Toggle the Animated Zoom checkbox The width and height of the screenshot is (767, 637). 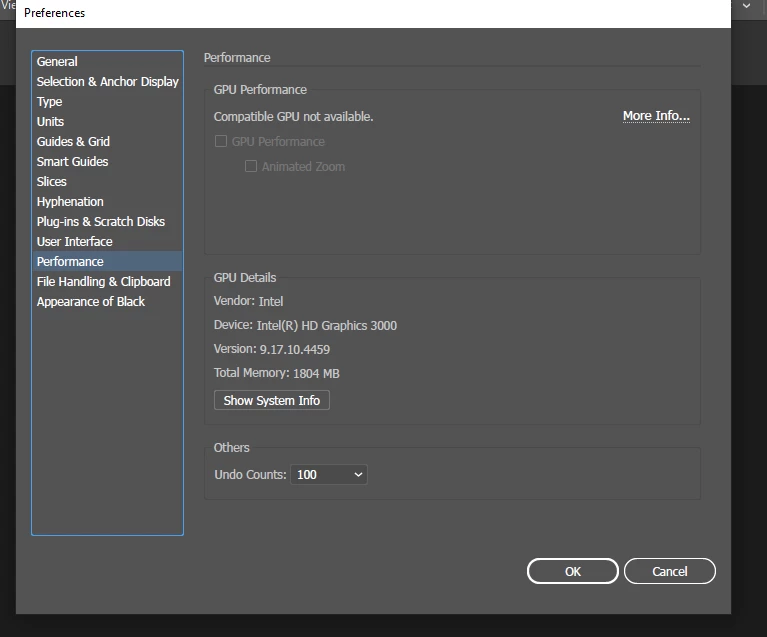point(251,166)
